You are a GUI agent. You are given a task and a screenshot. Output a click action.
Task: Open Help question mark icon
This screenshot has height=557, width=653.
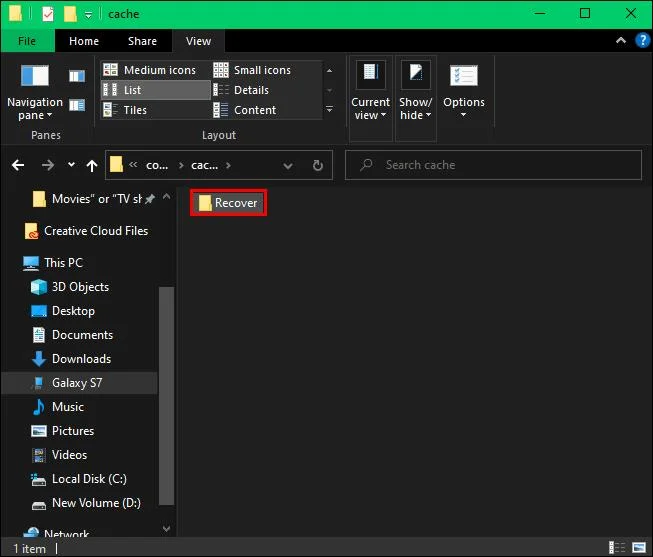(643, 40)
